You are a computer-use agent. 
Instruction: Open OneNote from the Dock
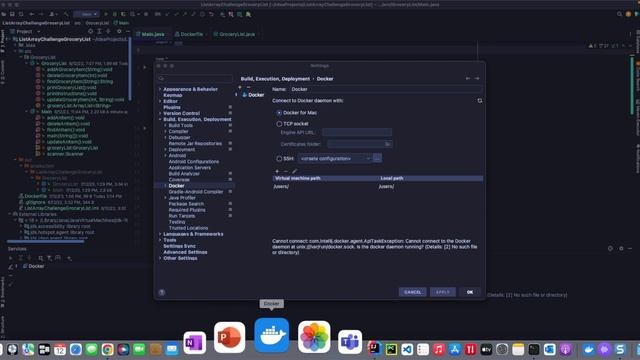[x=195, y=343]
